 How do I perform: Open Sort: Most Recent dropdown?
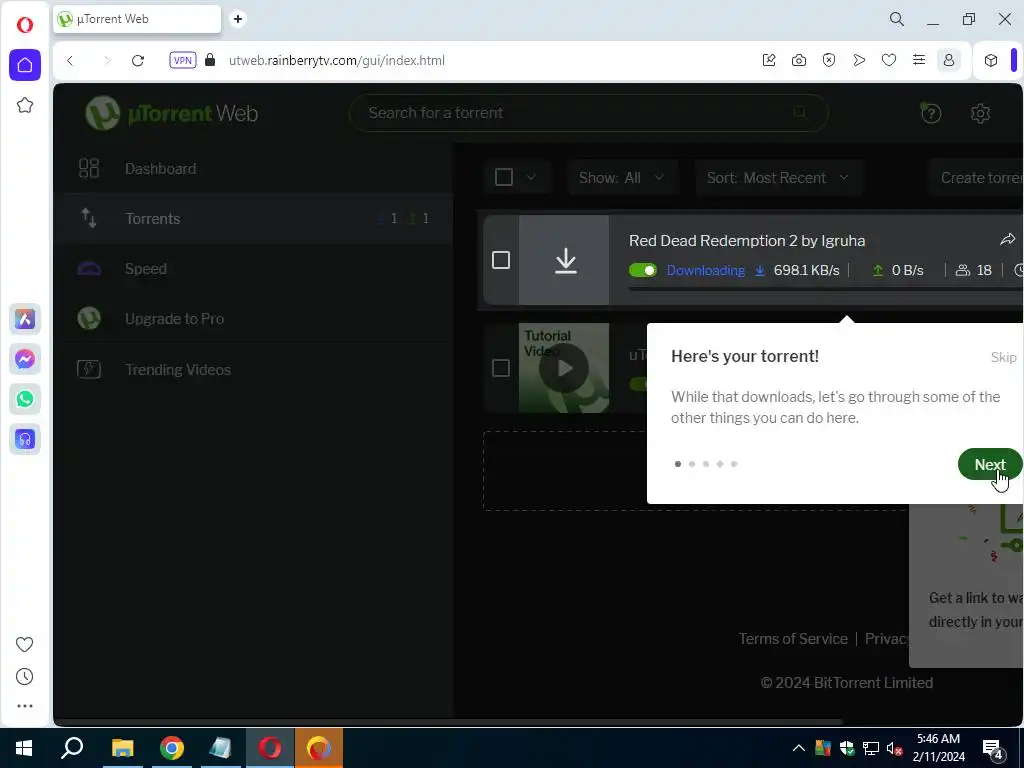coord(778,178)
